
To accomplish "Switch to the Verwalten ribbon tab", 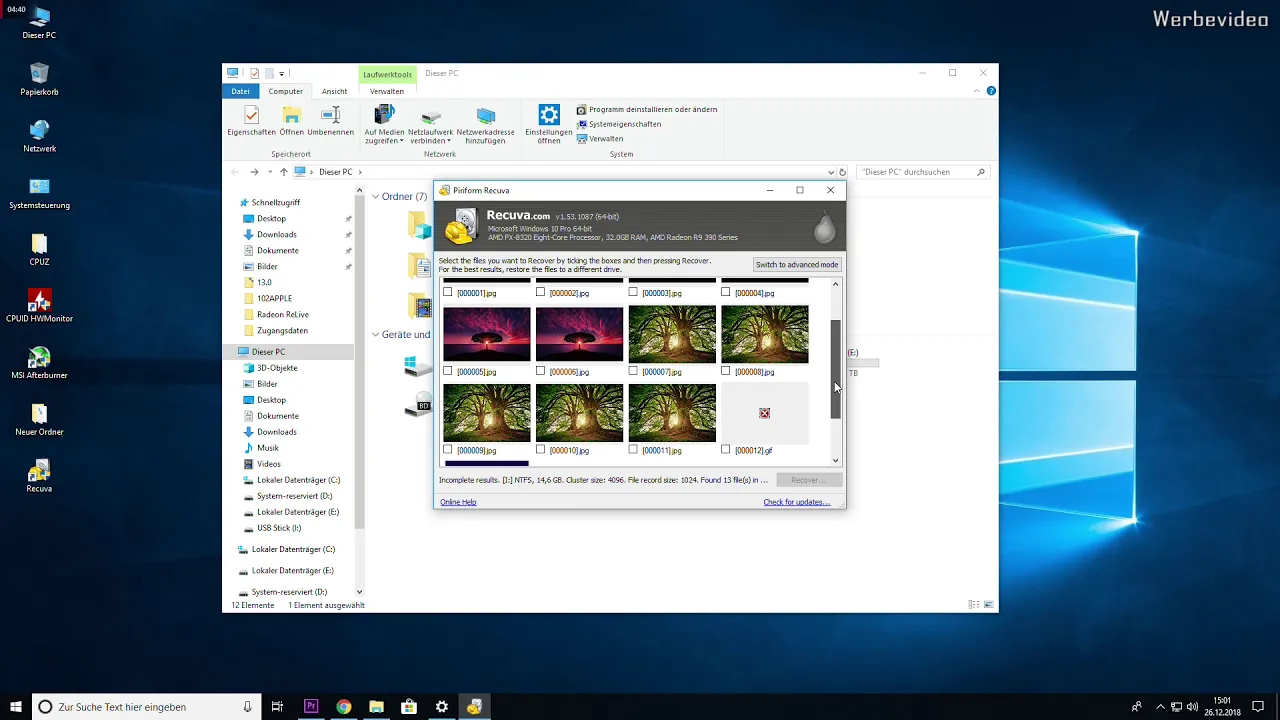I will 387,91.
